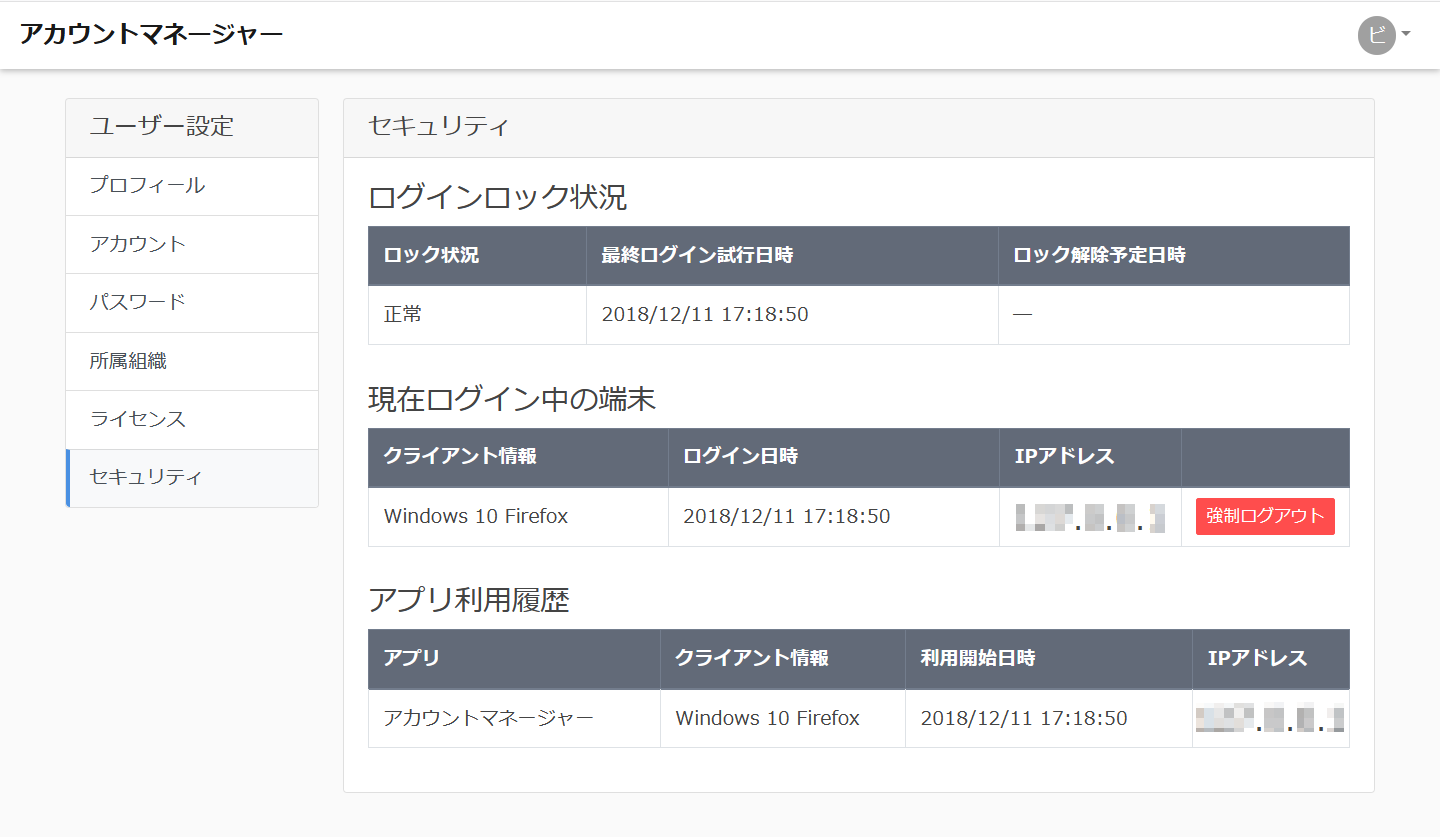Expand the user menu dropdown caret
The image size is (1440, 837).
[1406, 34]
